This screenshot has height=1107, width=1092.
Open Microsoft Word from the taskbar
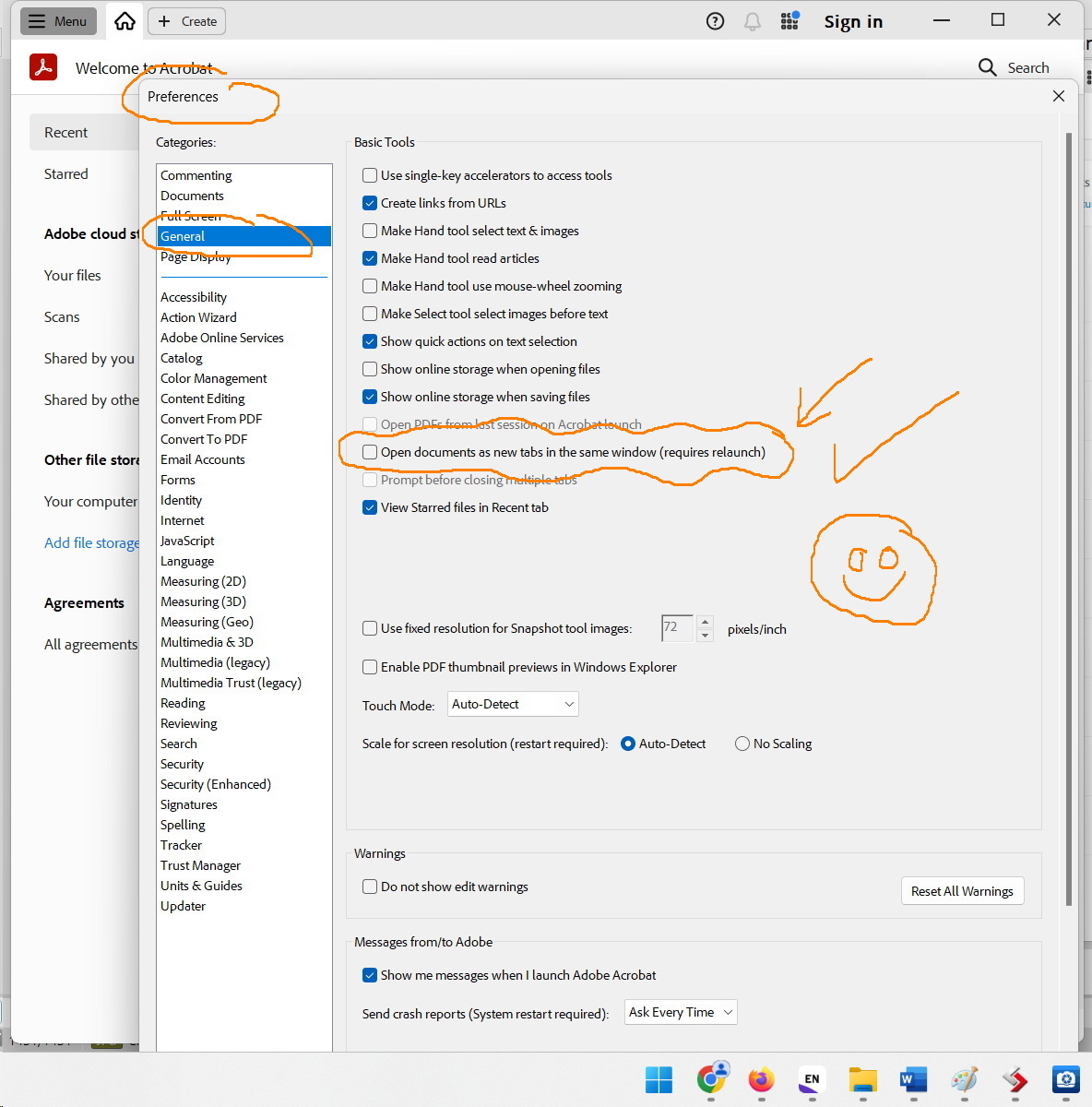(x=913, y=1079)
